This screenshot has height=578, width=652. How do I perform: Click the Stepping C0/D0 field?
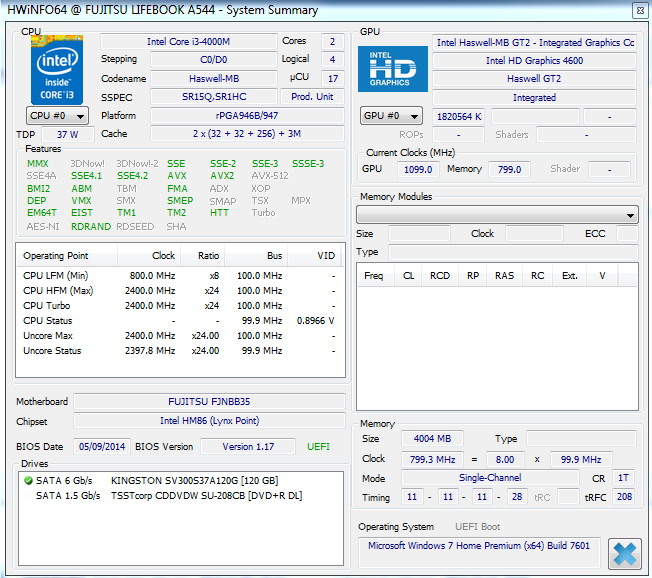(x=214, y=59)
